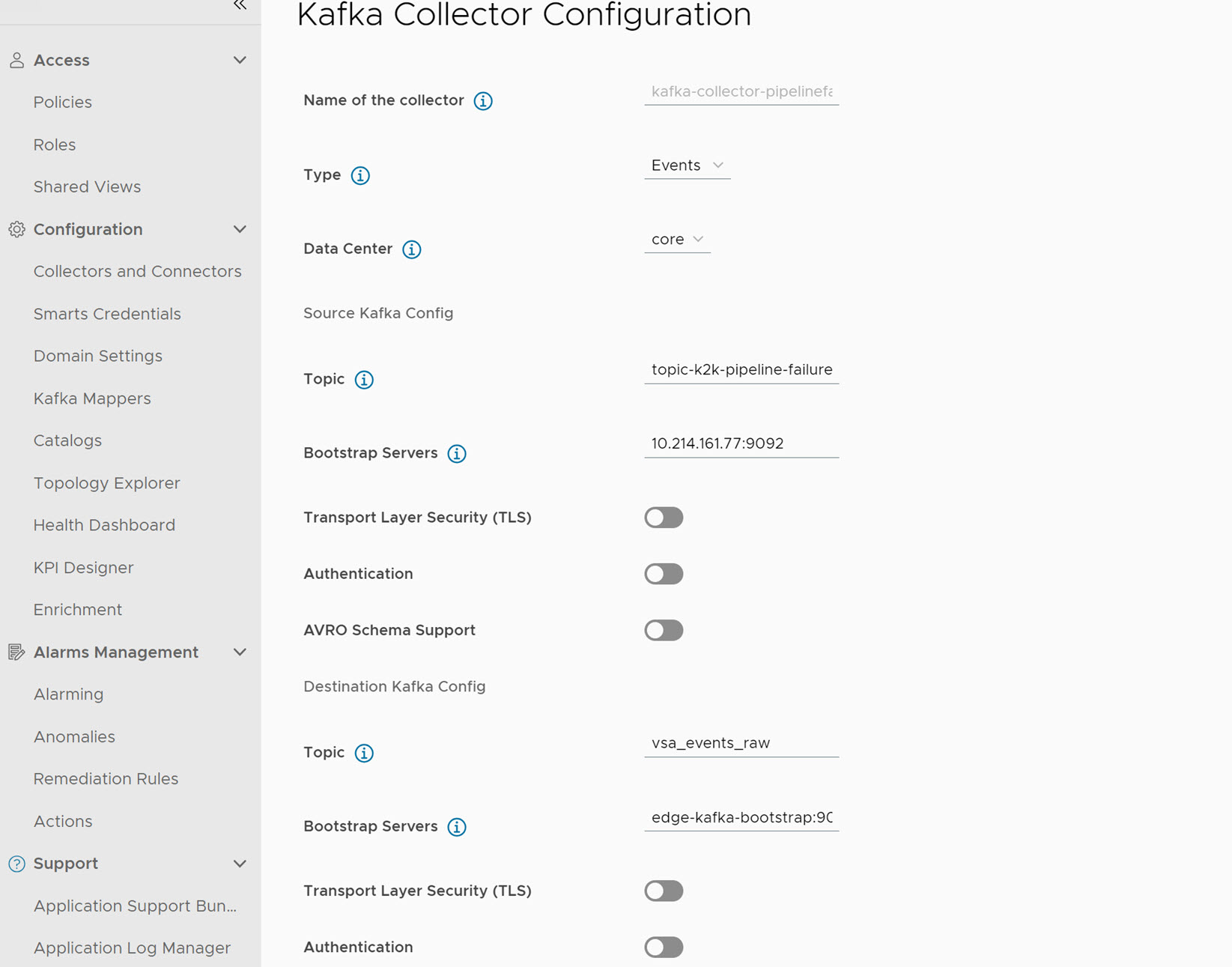1232x967 pixels.
Task: Open Collectors and Connectors
Action: pos(138,272)
